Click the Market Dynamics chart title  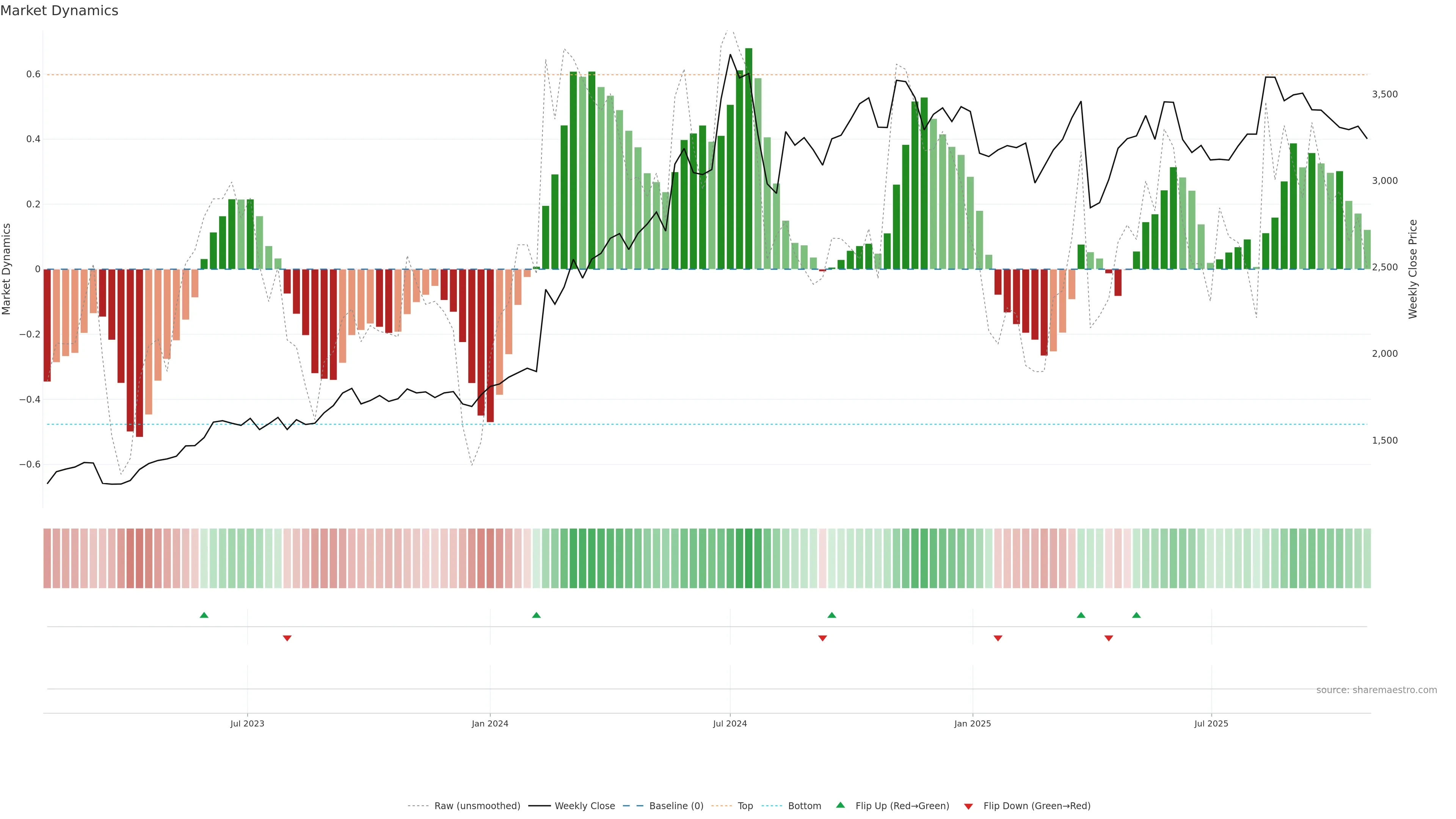coord(60,11)
